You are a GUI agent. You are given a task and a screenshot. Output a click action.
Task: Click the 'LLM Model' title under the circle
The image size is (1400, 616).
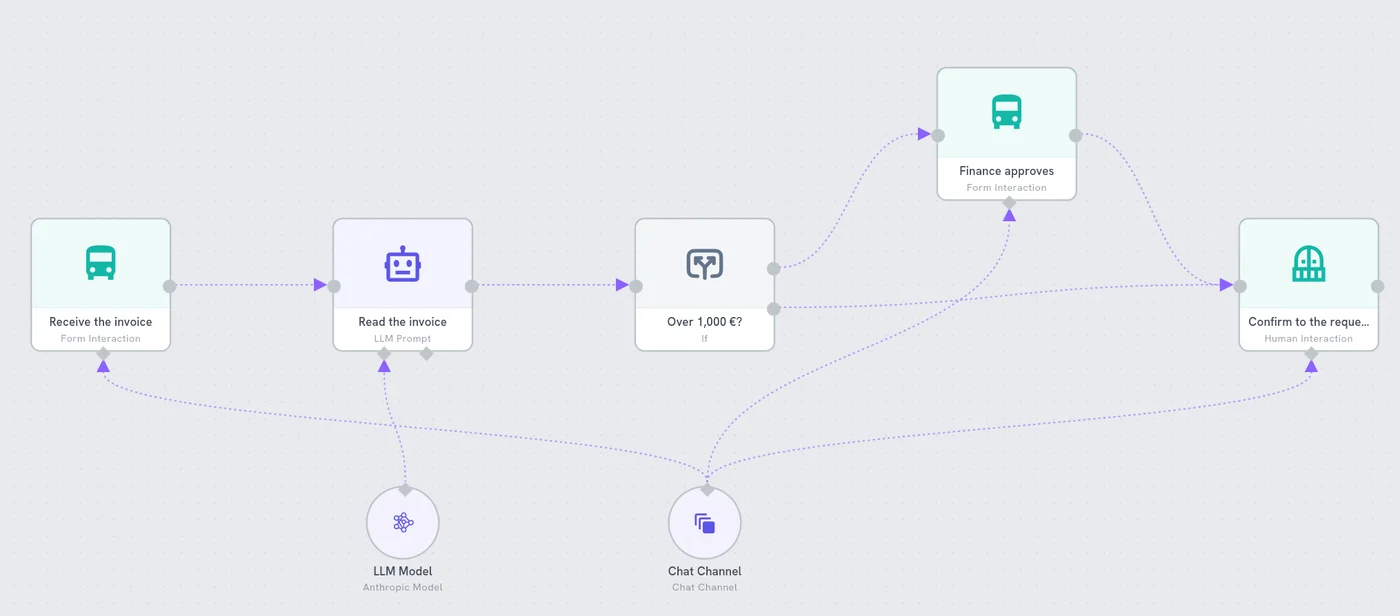click(403, 572)
